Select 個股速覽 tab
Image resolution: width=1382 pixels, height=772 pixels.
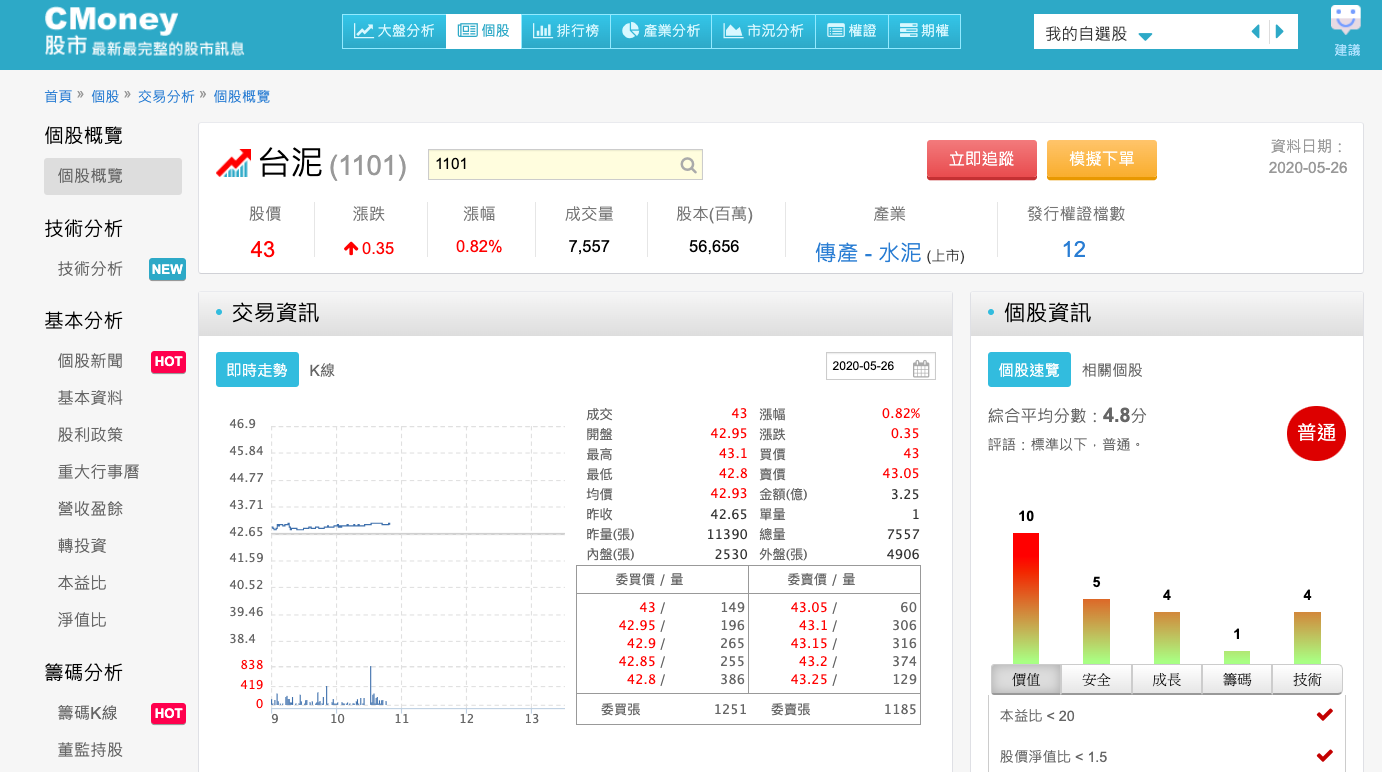[1029, 370]
